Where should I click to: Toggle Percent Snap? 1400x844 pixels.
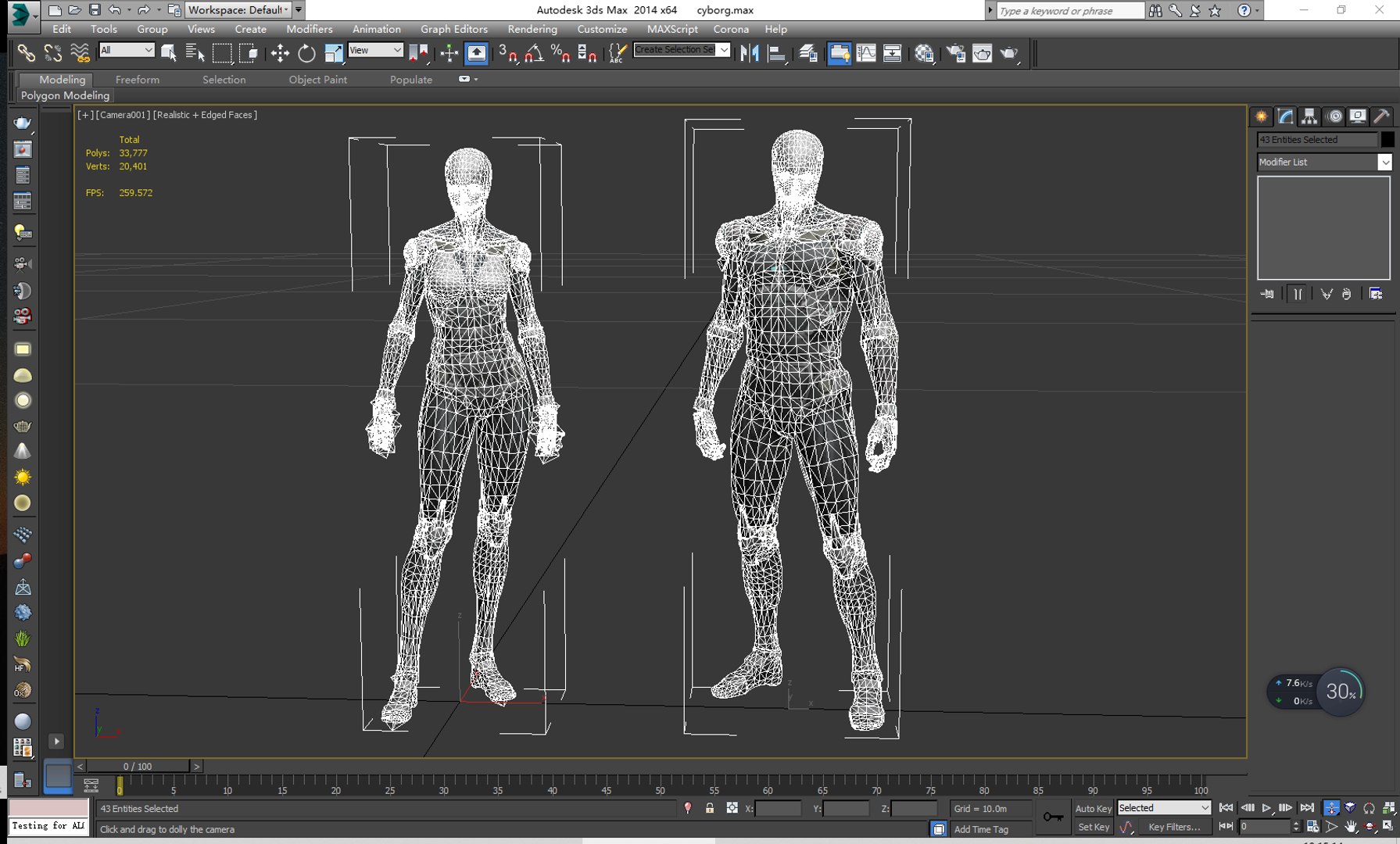[560, 53]
